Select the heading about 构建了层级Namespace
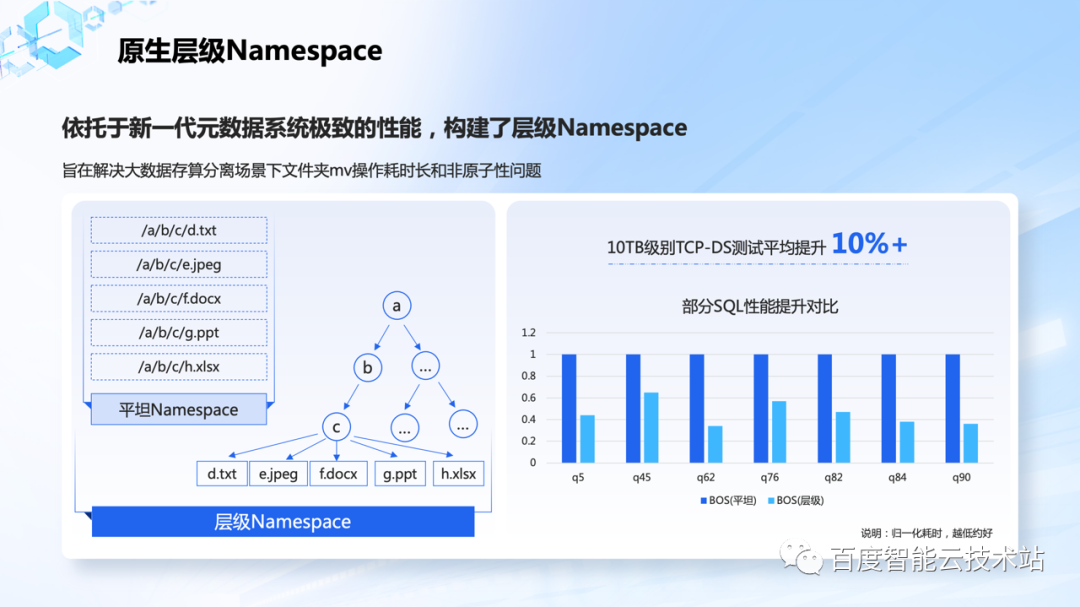 tap(374, 128)
